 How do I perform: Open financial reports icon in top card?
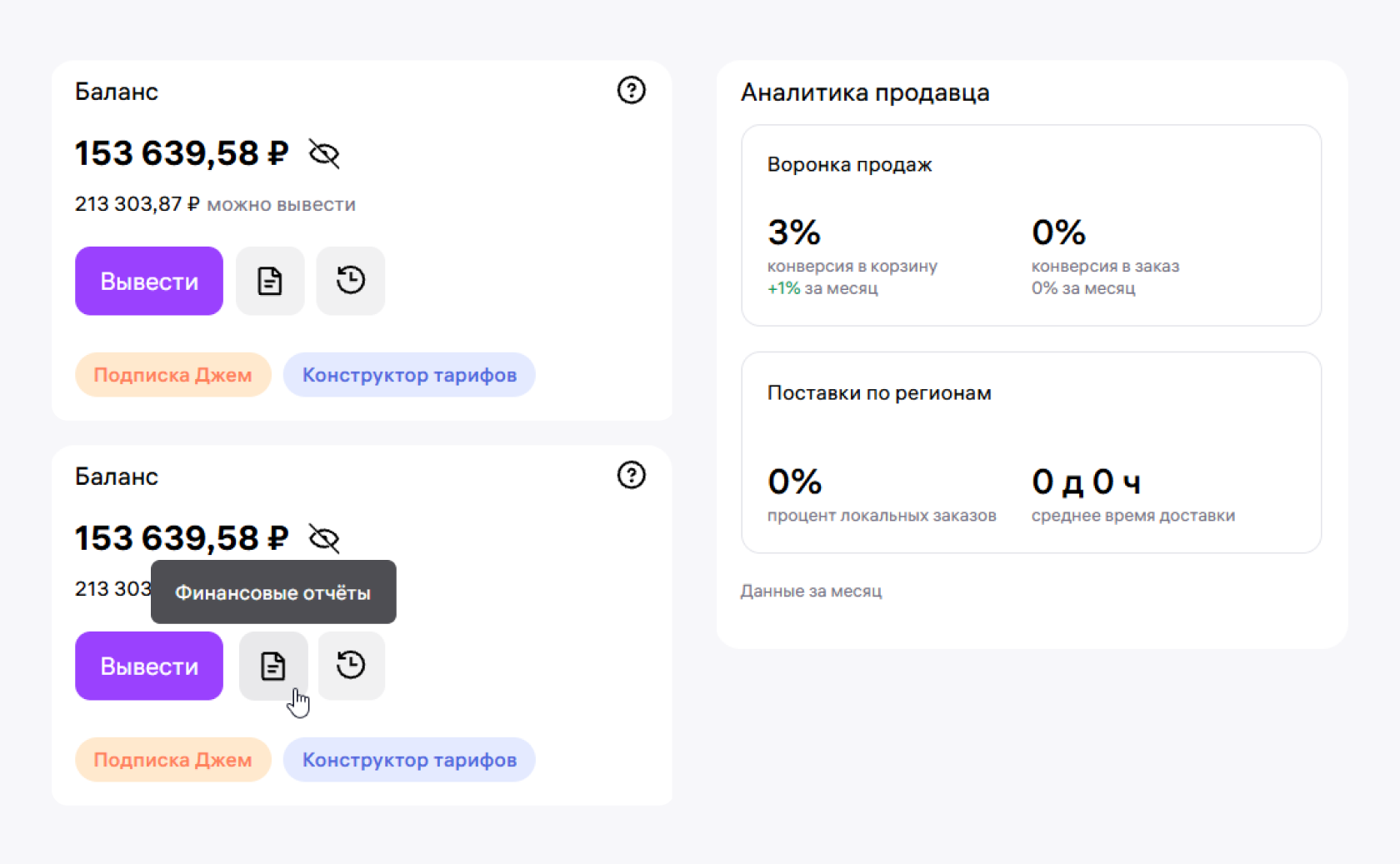click(x=270, y=281)
